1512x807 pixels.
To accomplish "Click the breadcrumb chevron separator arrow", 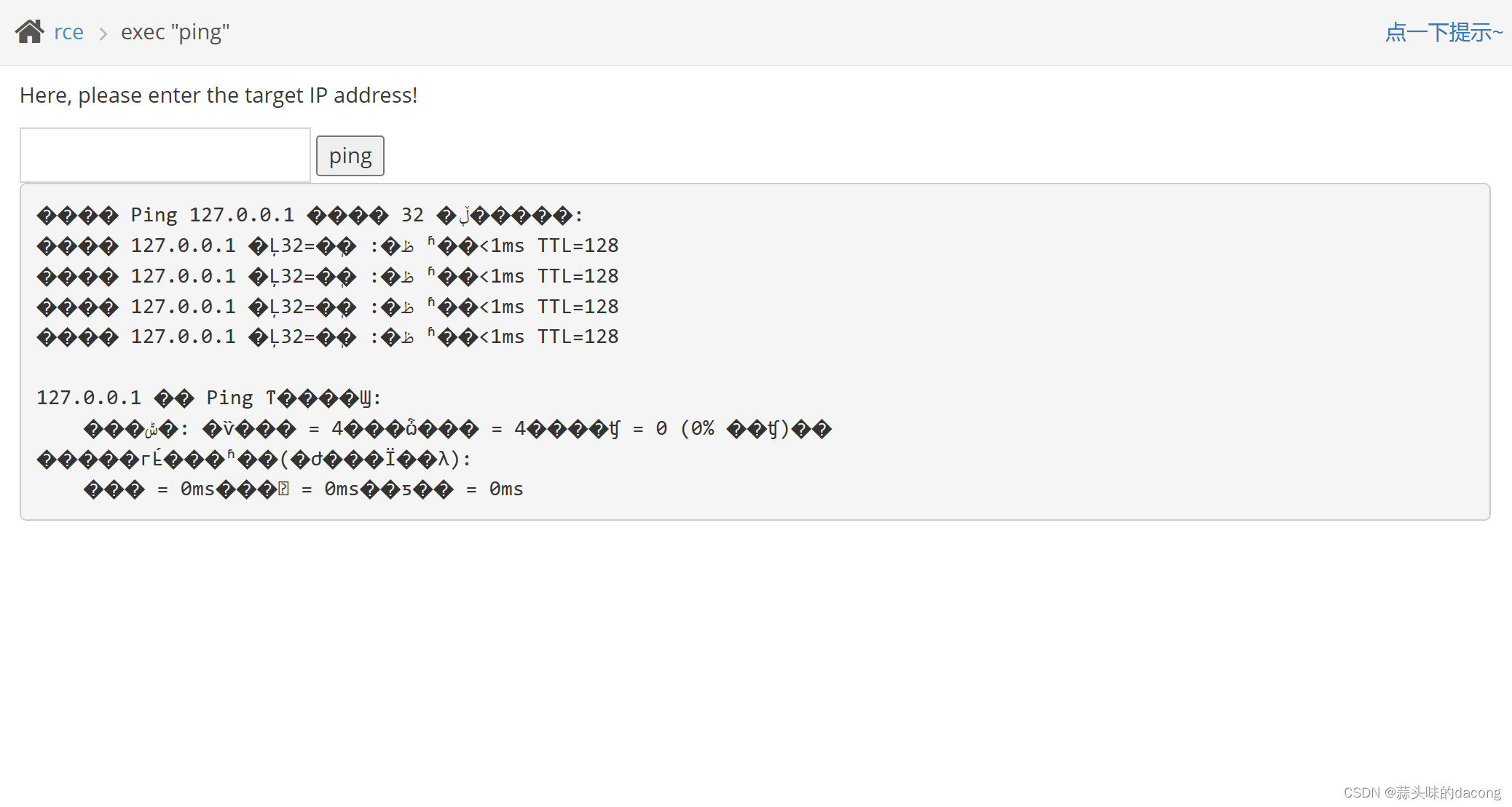I will point(103,34).
